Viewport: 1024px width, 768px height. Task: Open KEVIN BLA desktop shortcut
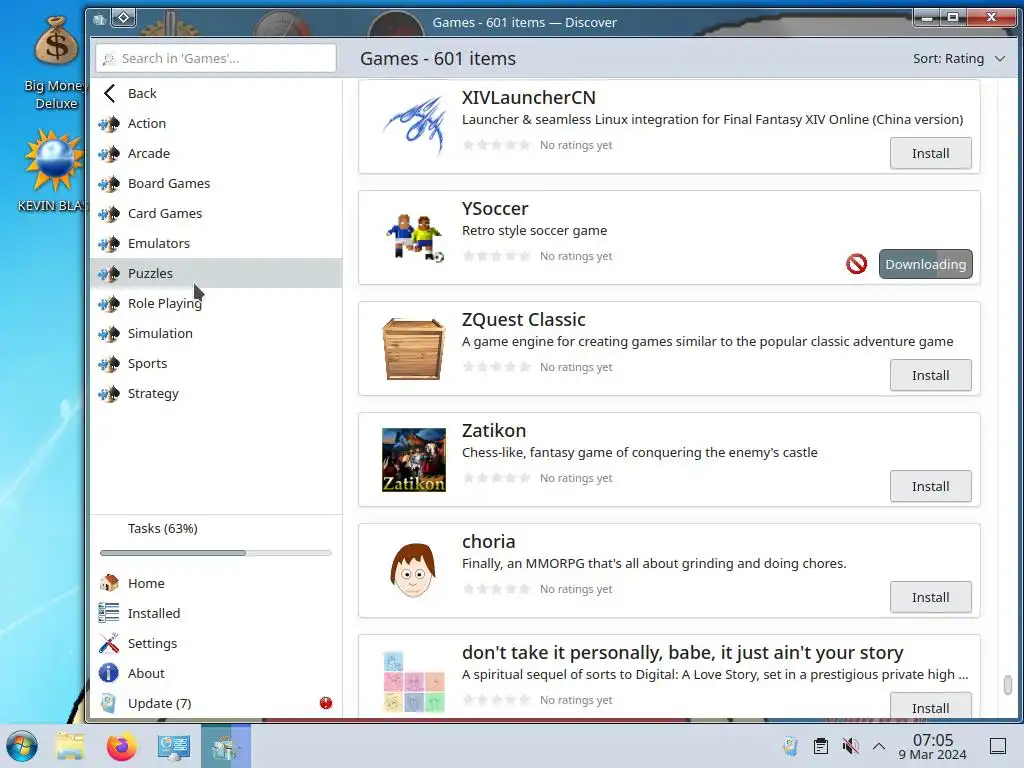click(52, 171)
